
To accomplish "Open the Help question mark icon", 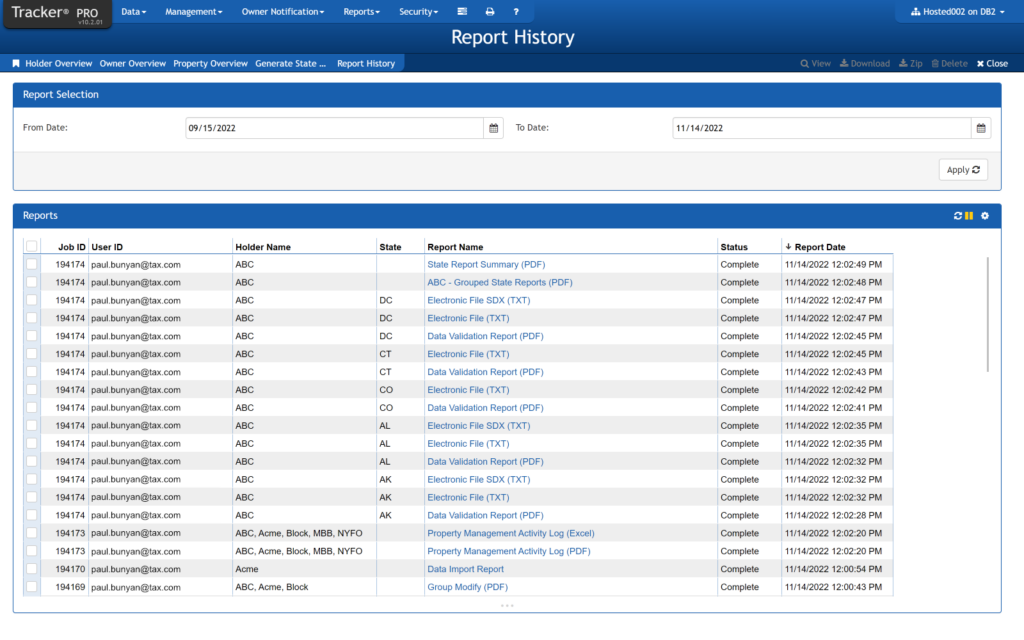I will tap(516, 11).
